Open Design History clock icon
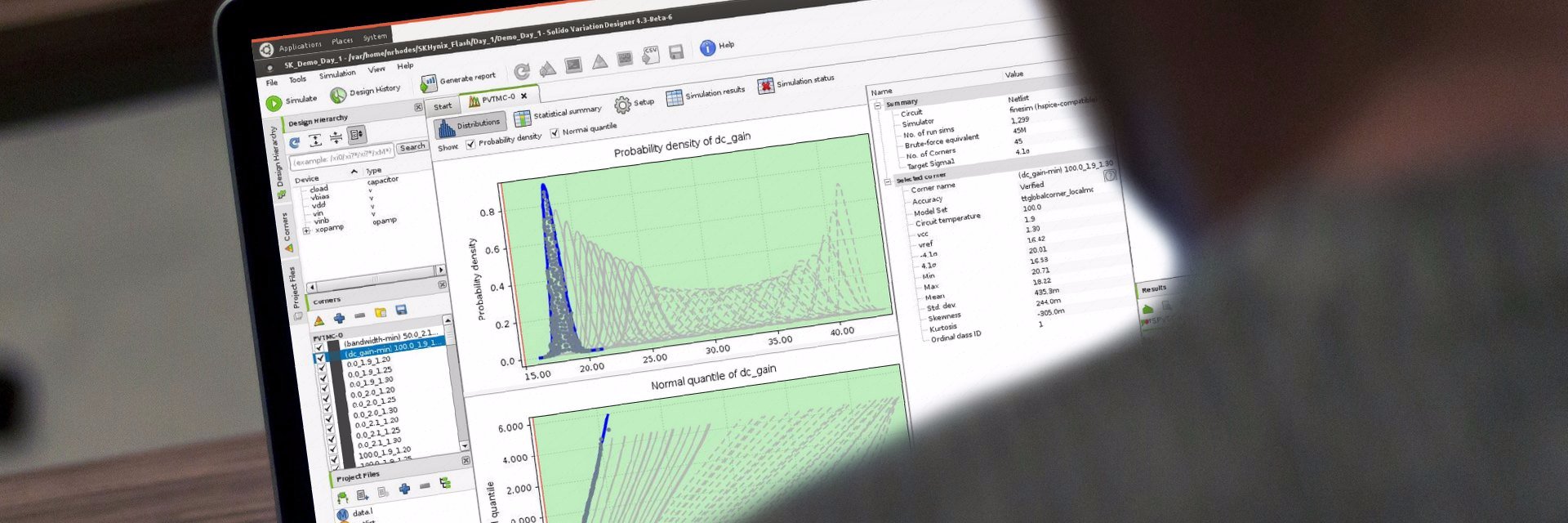The height and width of the screenshot is (523, 1568). coord(338,95)
